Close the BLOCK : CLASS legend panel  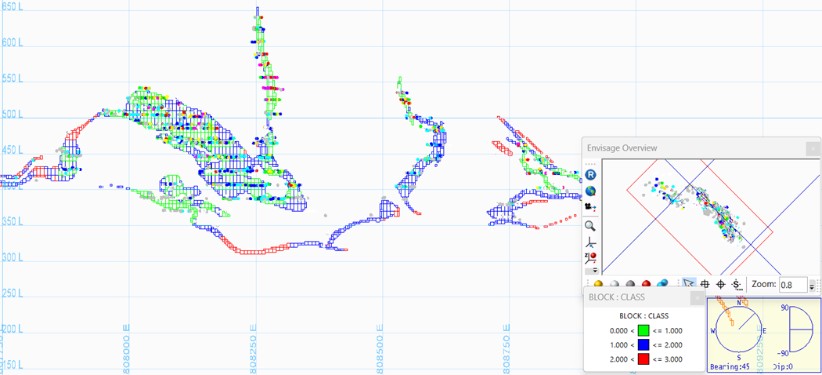[x=697, y=298]
